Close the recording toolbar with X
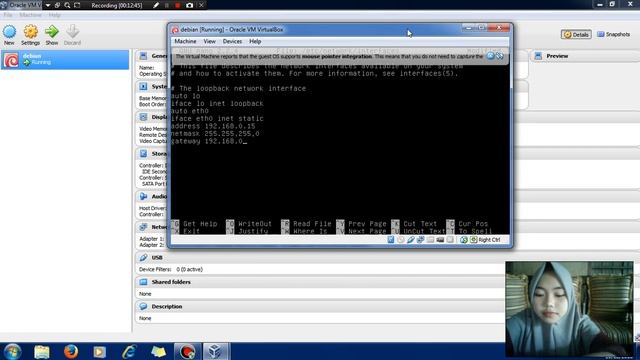640x360 pixels. point(201,5)
